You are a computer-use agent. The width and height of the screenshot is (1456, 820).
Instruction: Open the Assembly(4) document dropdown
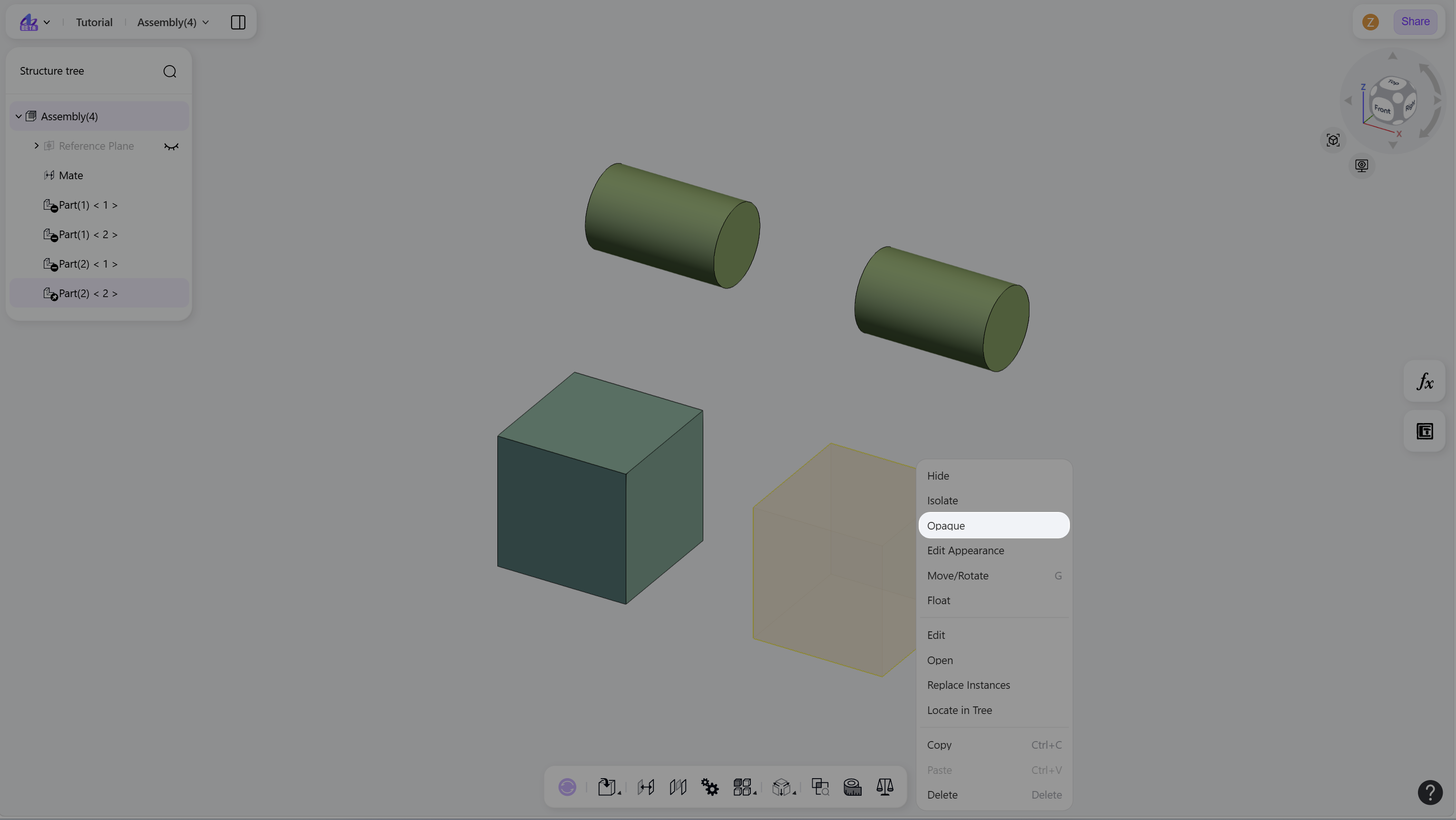[x=173, y=22]
